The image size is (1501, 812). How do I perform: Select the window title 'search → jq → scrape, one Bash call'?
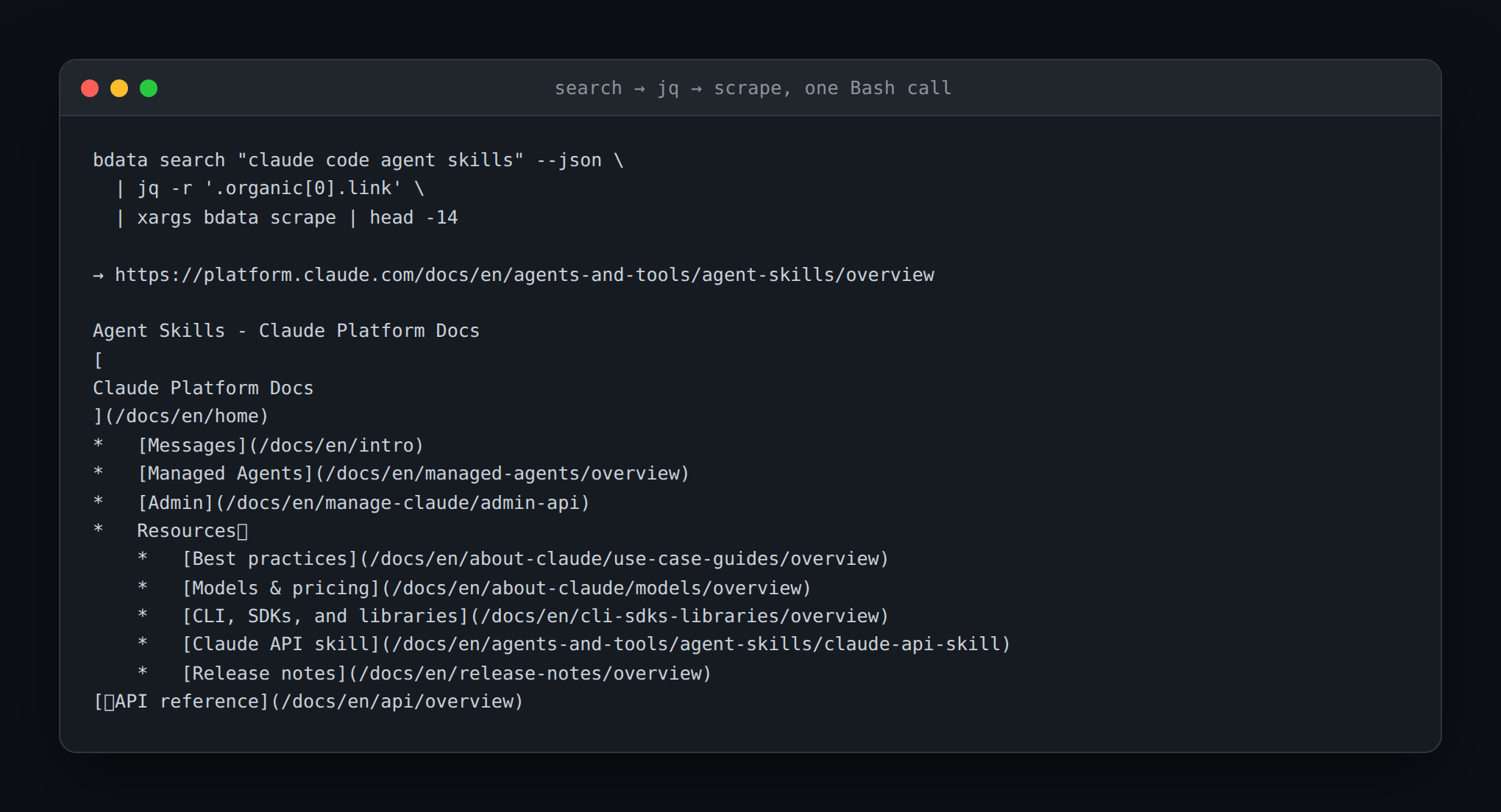(753, 88)
